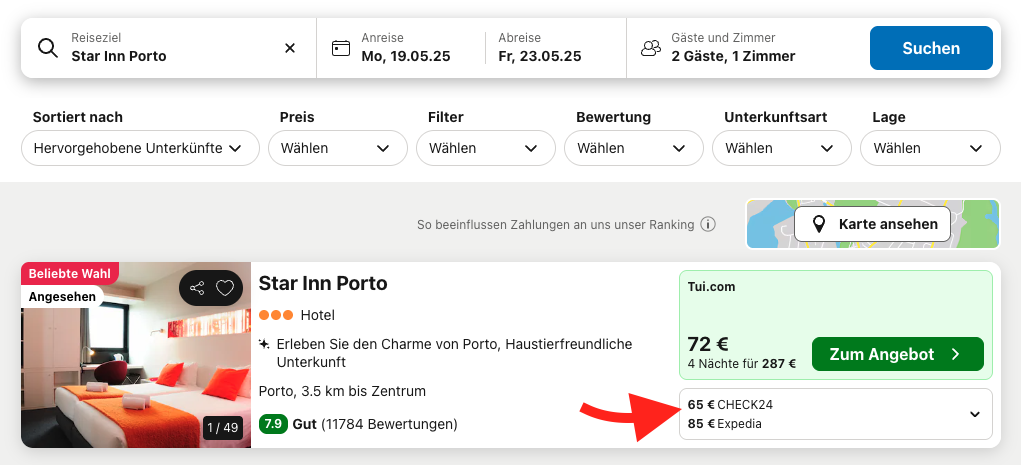This screenshot has width=1021, height=465.
Task: Expand more price offers with chevron
Action: point(975,414)
